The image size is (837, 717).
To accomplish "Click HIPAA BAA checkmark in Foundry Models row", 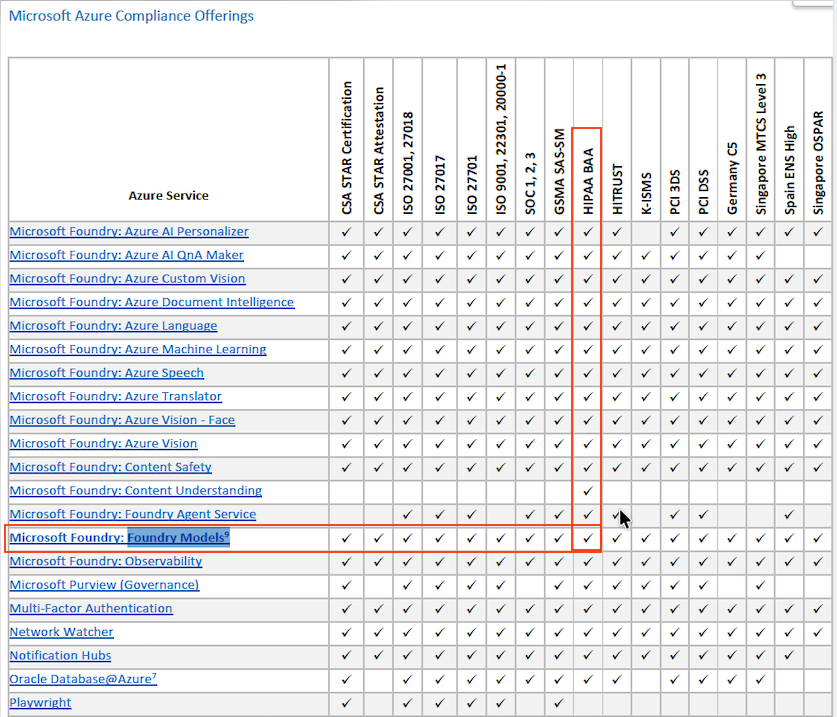I will point(588,538).
